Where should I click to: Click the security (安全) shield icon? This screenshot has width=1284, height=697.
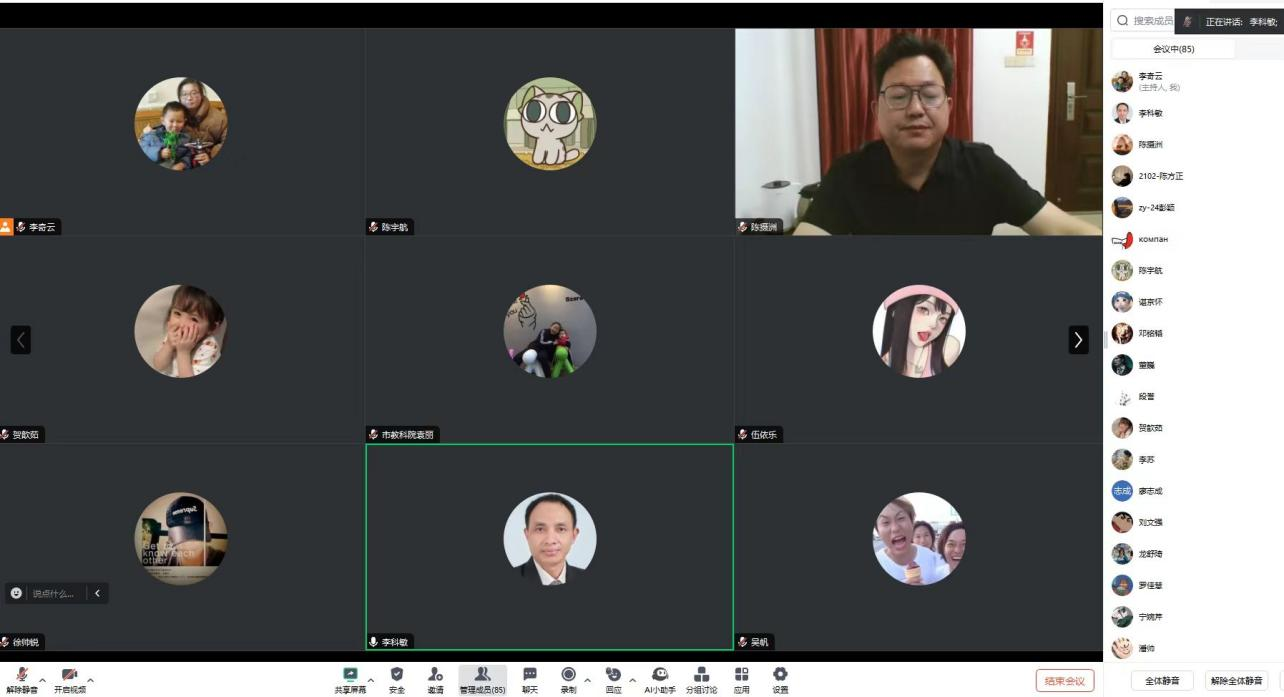[397, 678]
